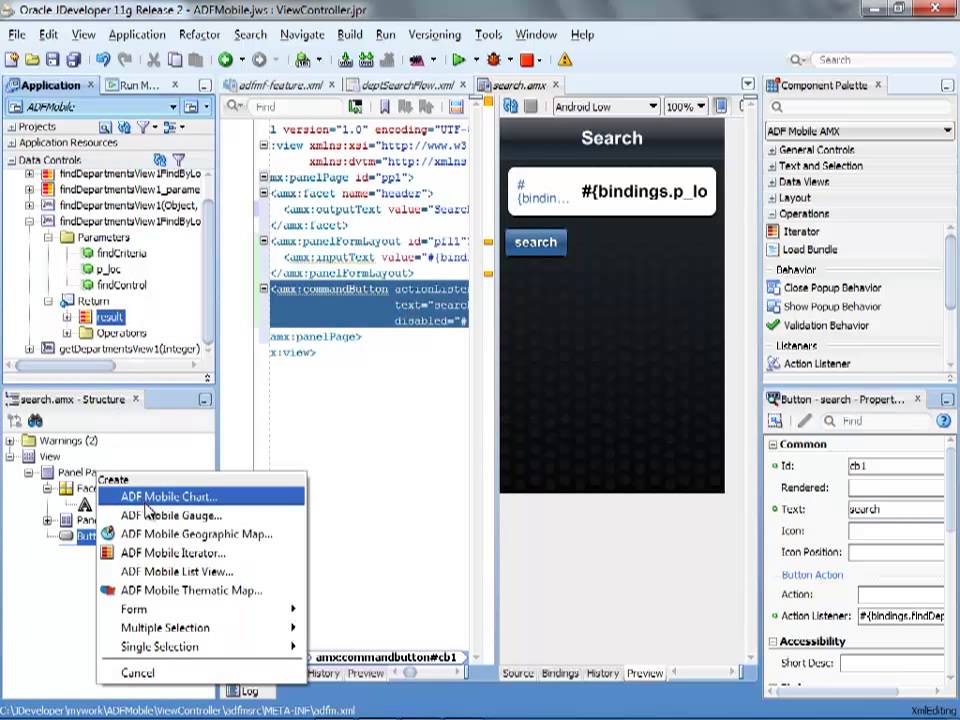Click the pencil edit icon in Properties panel
Viewport: 960px width, 720px height.
[x=804, y=421]
